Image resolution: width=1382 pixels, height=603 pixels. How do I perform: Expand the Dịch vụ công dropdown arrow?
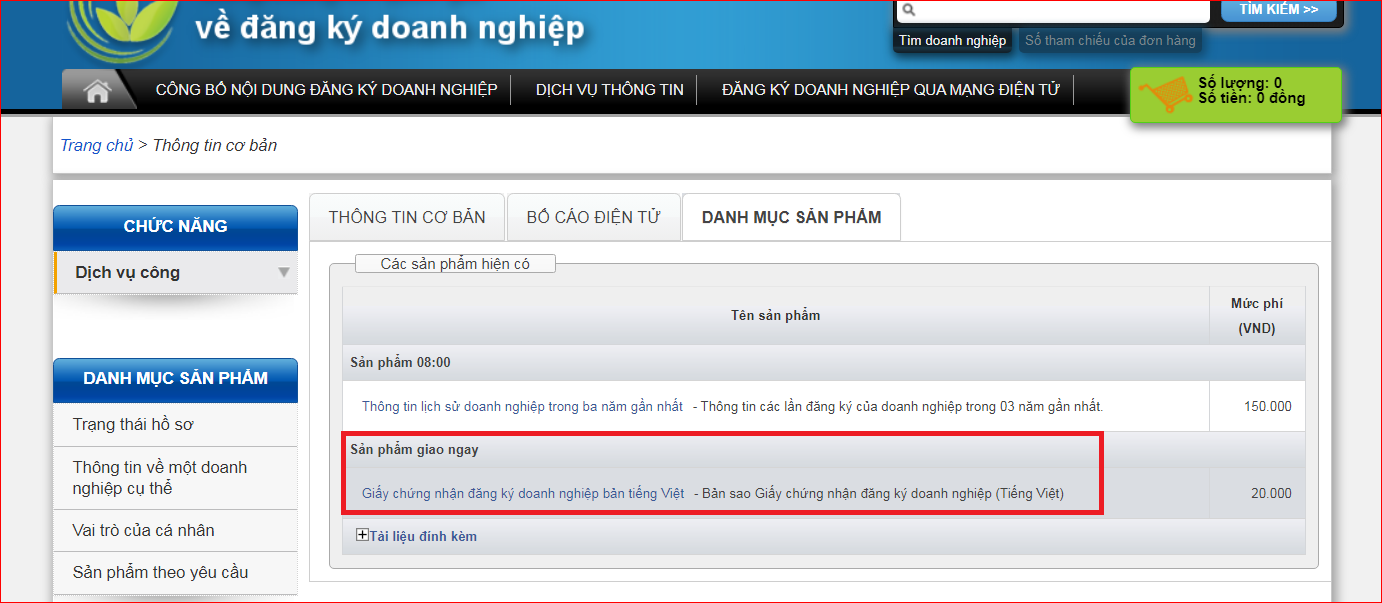click(x=284, y=272)
